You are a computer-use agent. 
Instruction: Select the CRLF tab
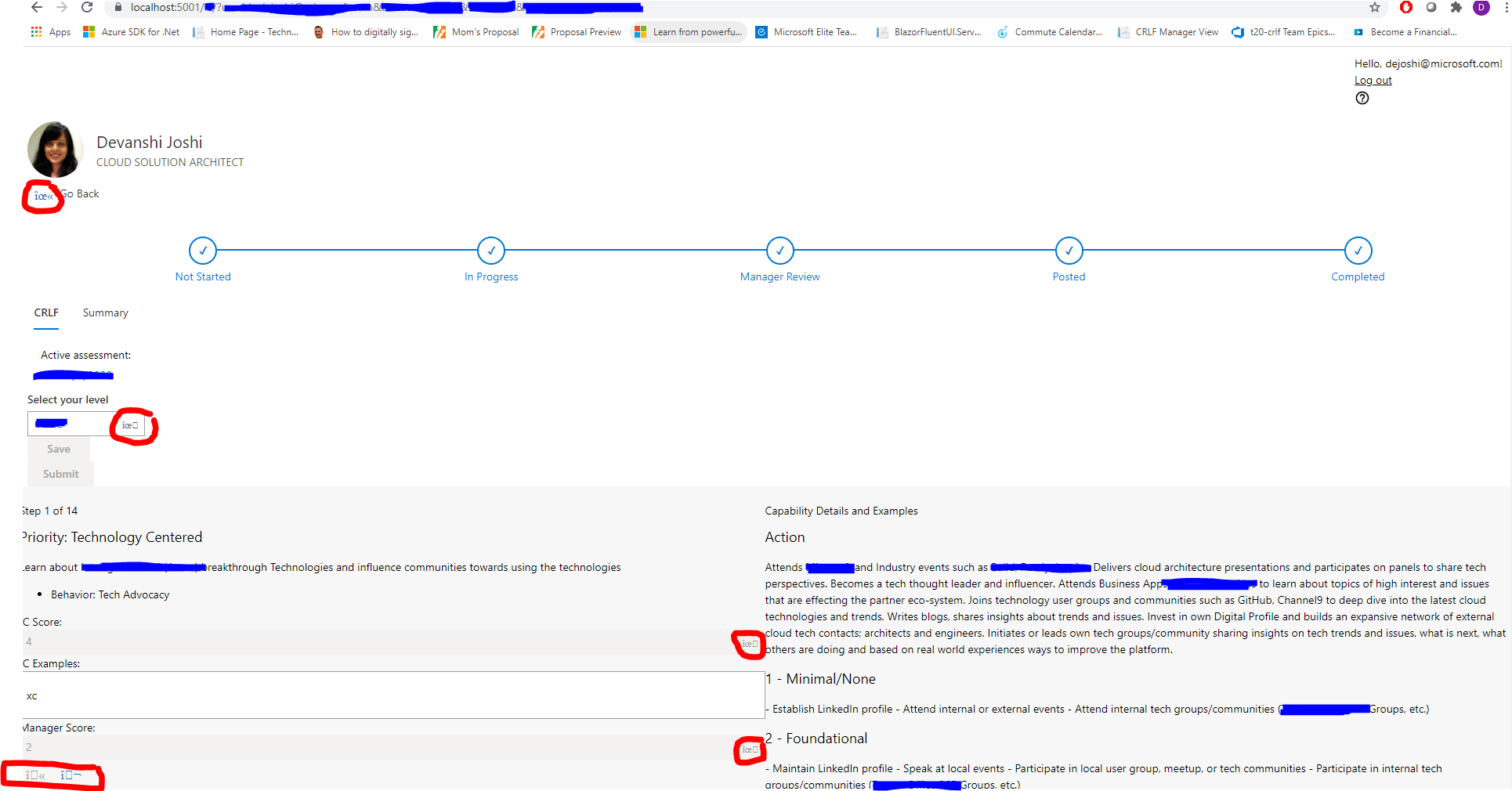click(45, 312)
